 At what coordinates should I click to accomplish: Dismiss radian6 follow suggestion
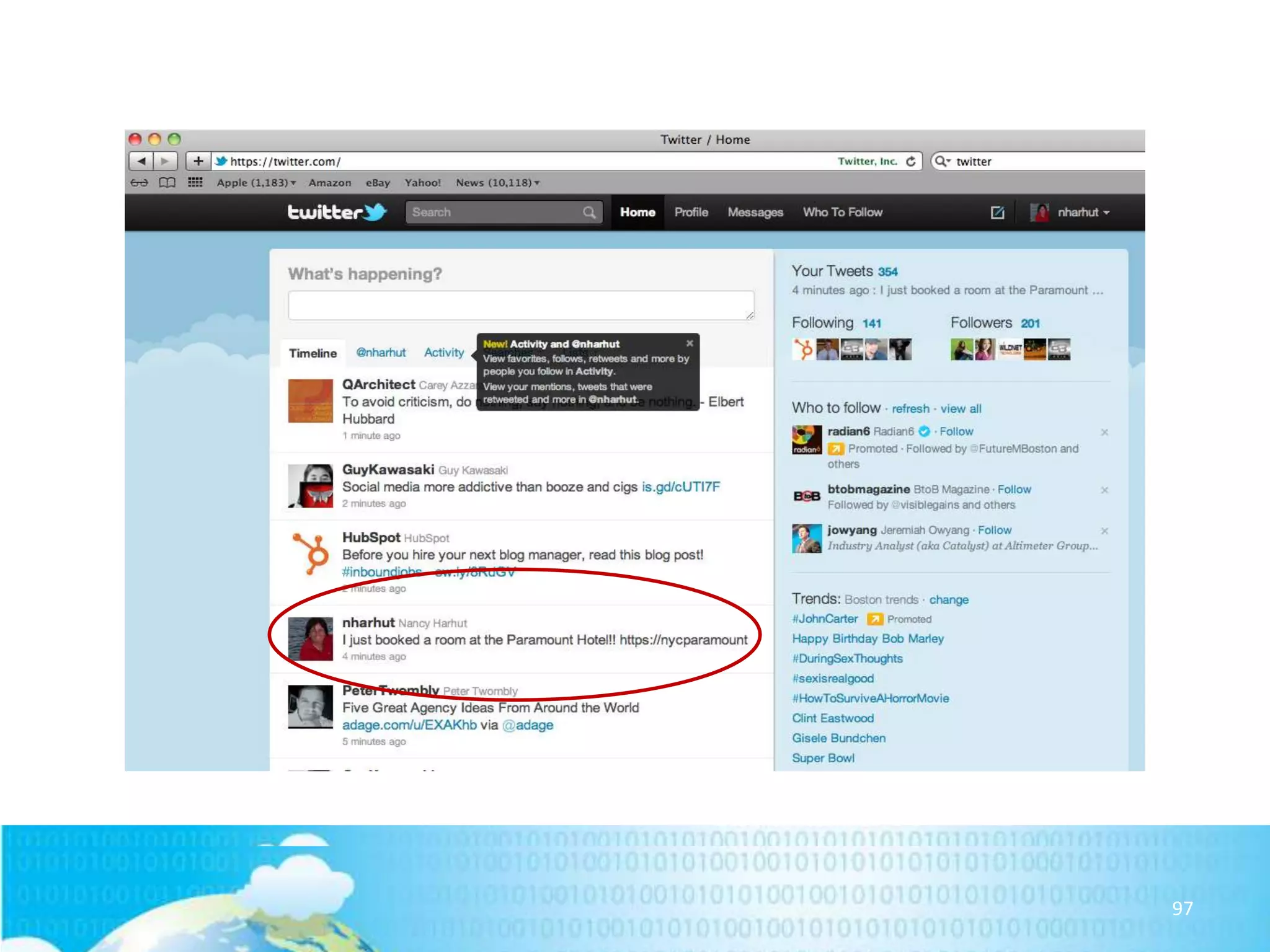[x=1104, y=432]
